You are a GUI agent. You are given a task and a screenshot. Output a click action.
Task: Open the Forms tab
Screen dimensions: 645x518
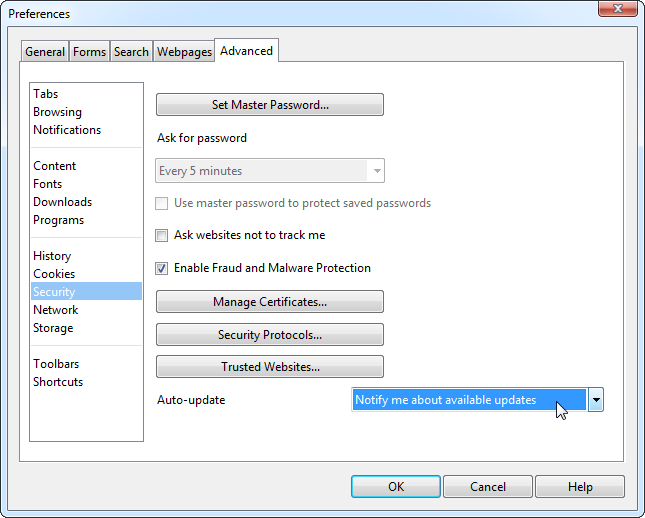89,52
